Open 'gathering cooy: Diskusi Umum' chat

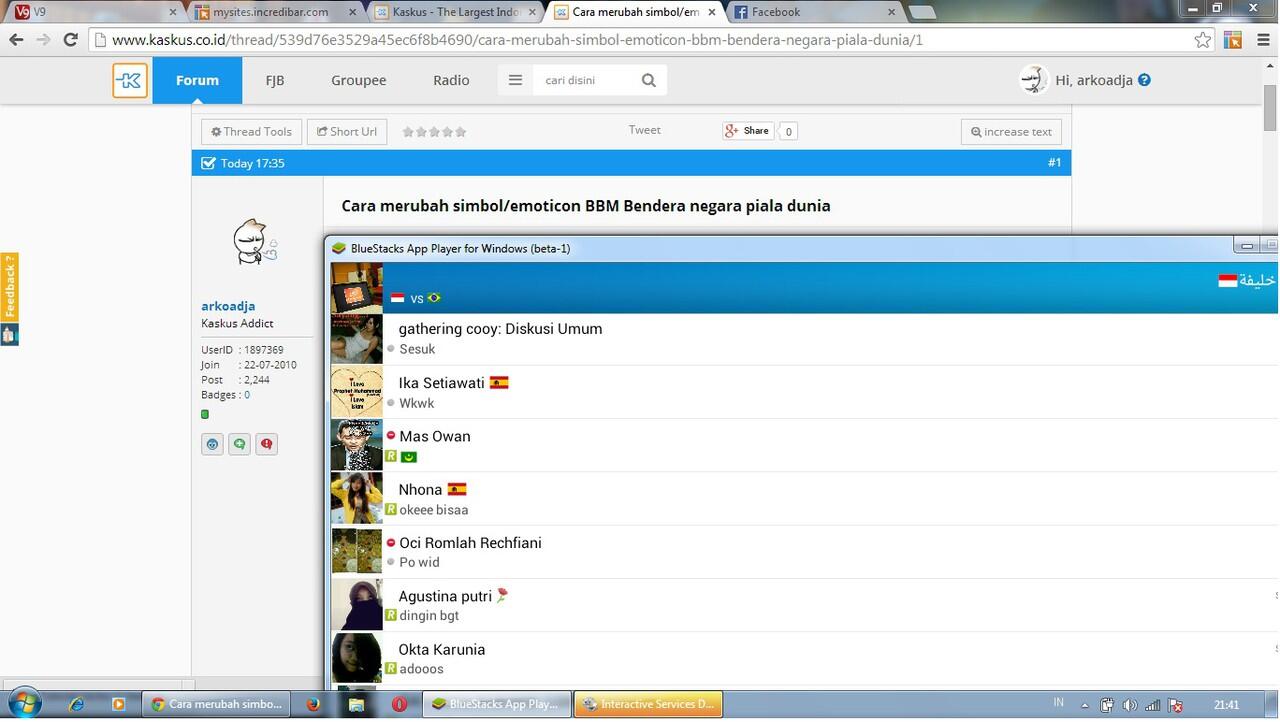click(804, 339)
